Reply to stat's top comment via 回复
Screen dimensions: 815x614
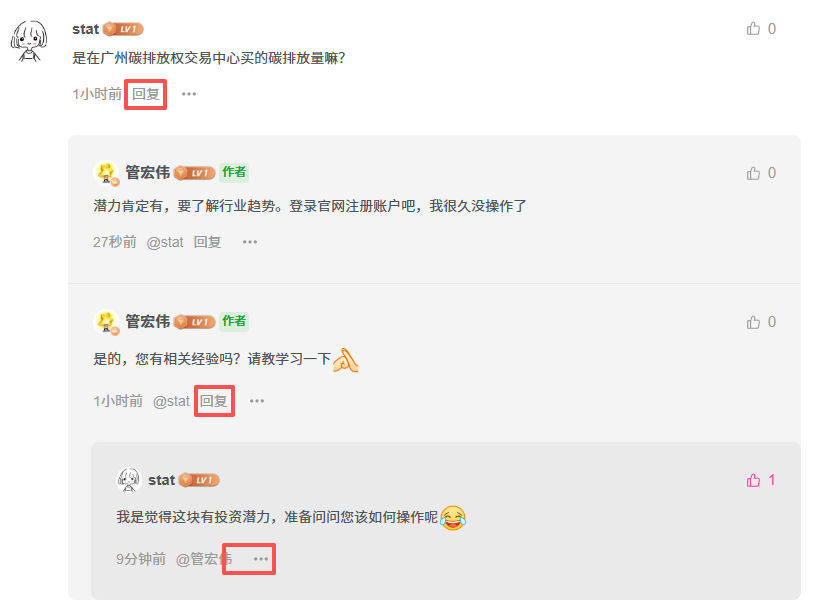pos(146,94)
